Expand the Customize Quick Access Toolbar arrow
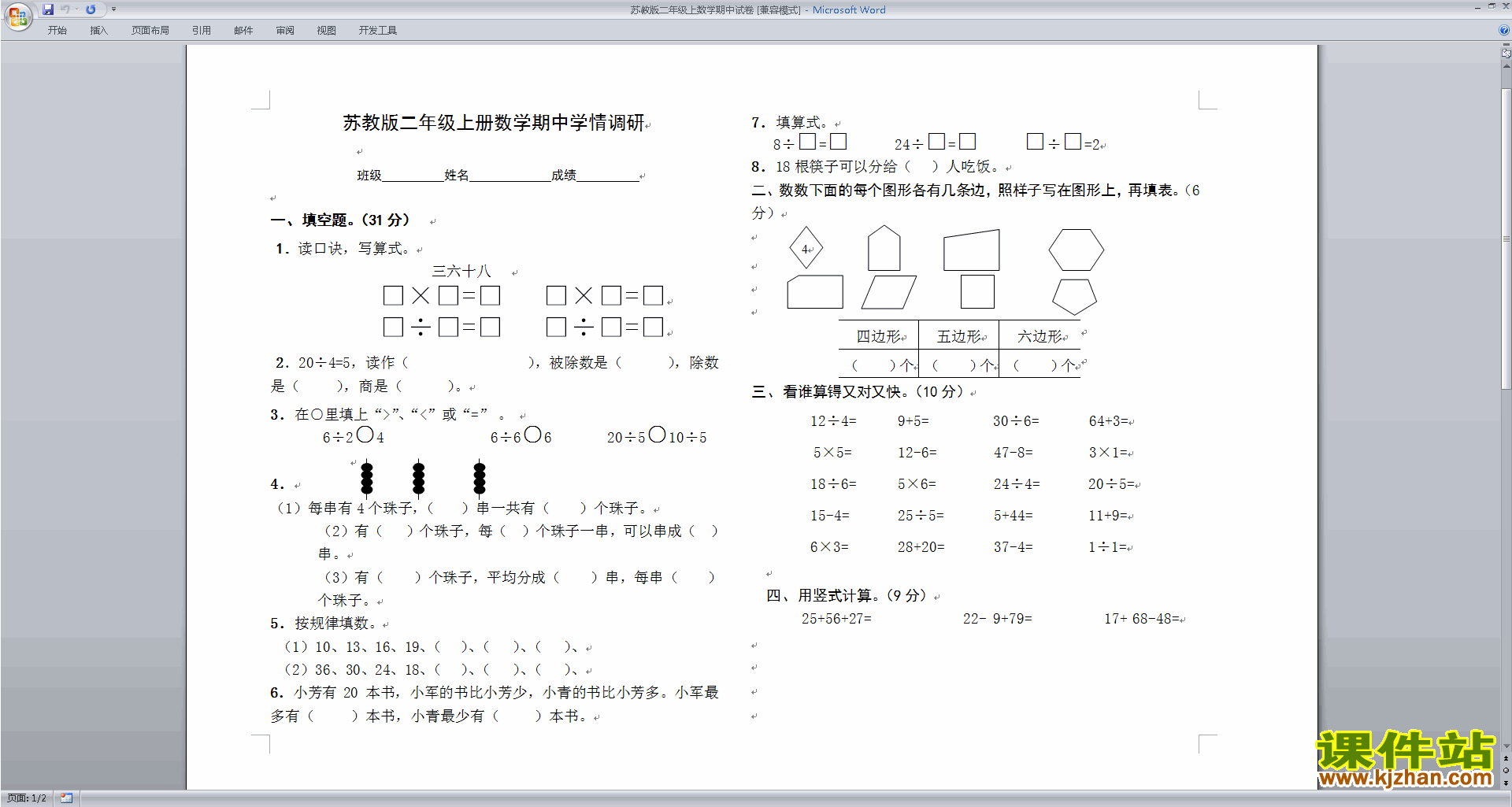This screenshot has height=807, width=1512. (113, 9)
